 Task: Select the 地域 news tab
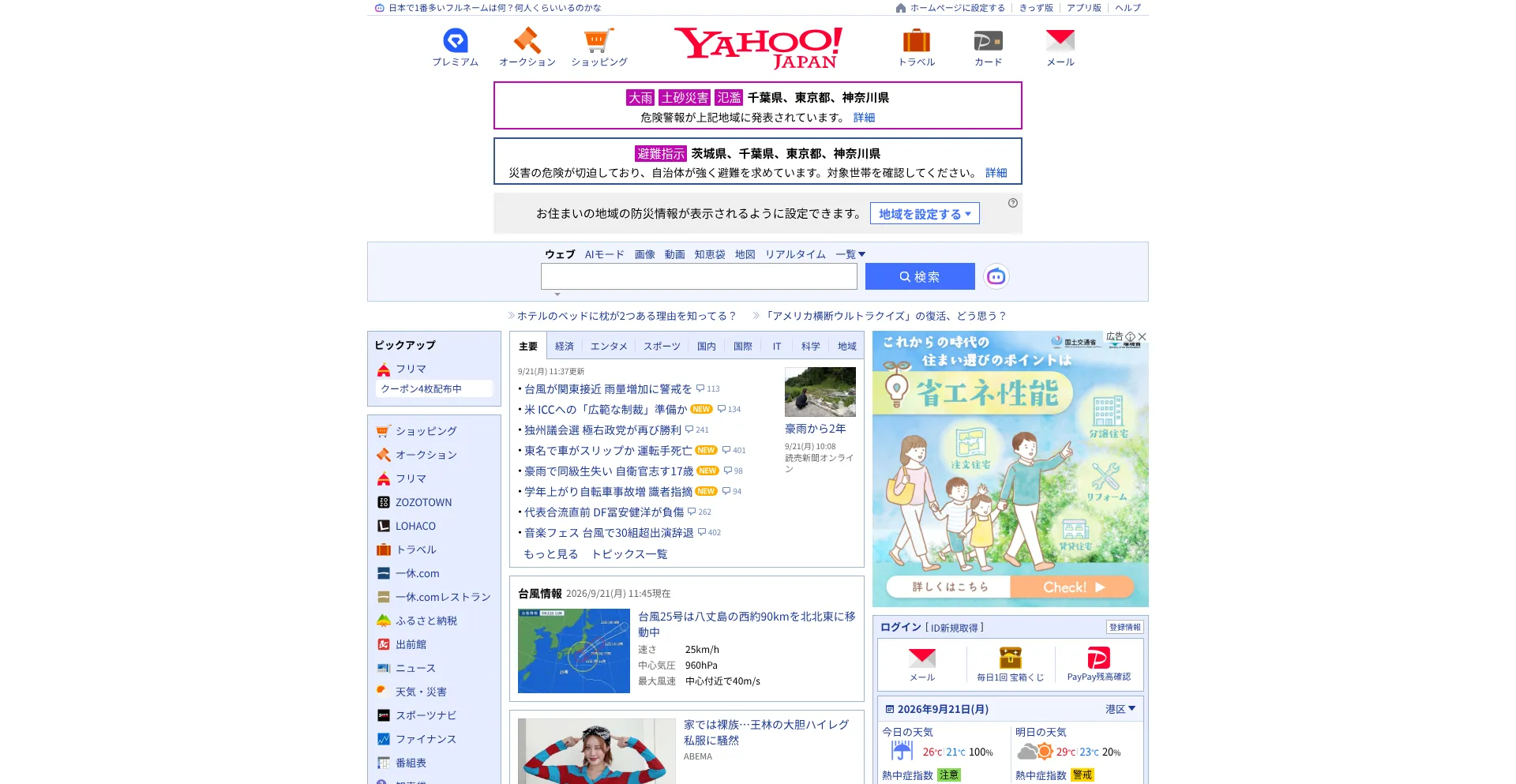coord(847,346)
